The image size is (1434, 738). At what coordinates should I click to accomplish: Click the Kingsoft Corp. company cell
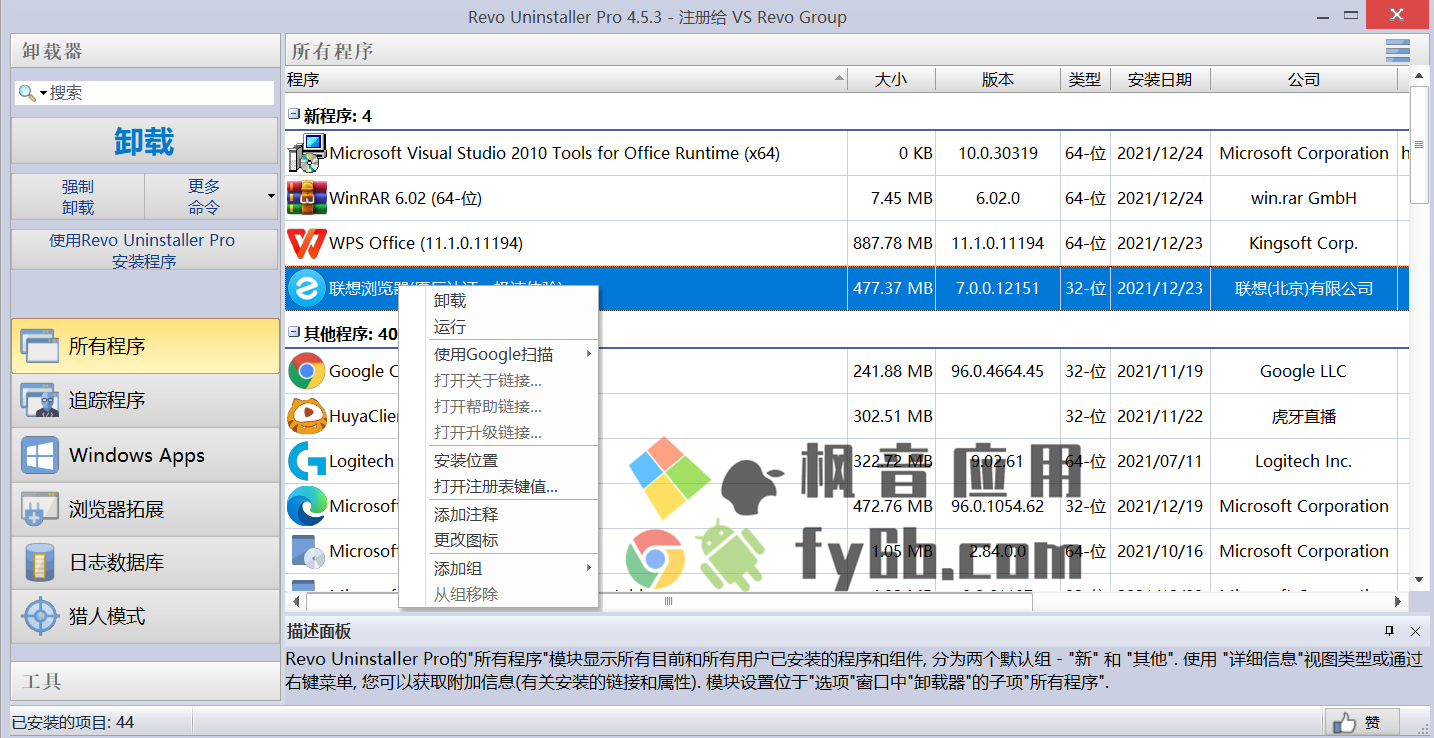[x=1304, y=243]
